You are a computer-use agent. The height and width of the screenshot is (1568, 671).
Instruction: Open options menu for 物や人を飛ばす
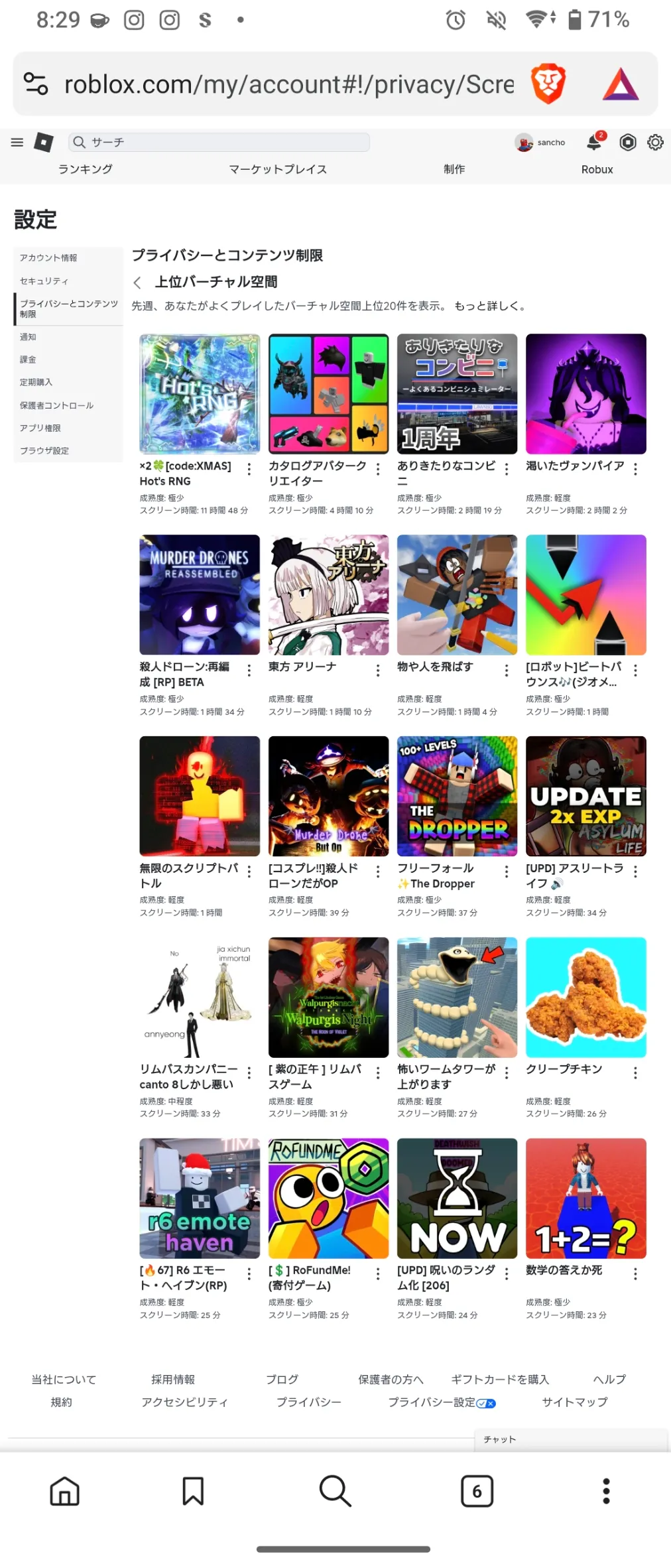coord(507,671)
